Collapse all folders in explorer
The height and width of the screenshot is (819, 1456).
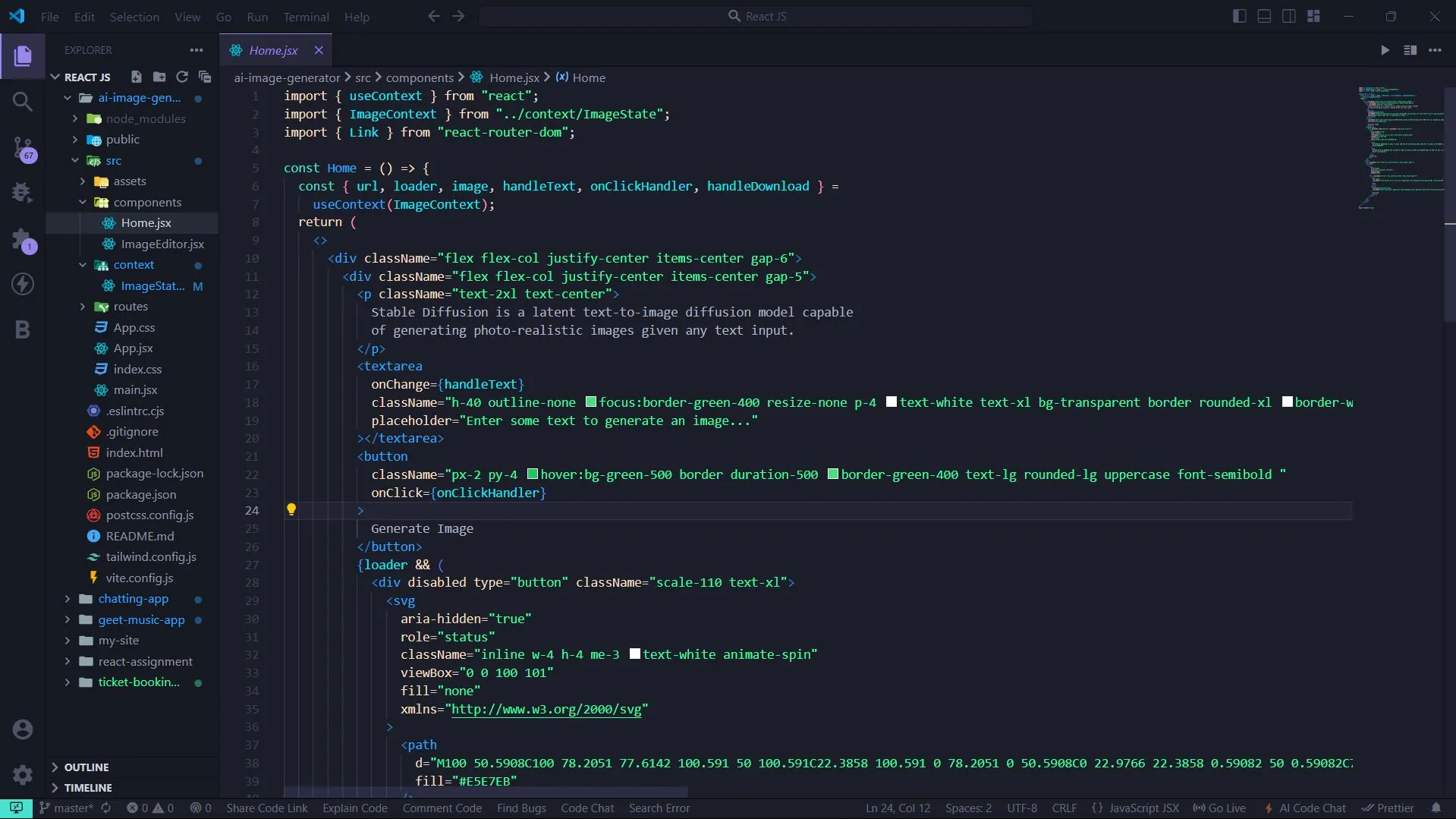[x=205, y=77]
